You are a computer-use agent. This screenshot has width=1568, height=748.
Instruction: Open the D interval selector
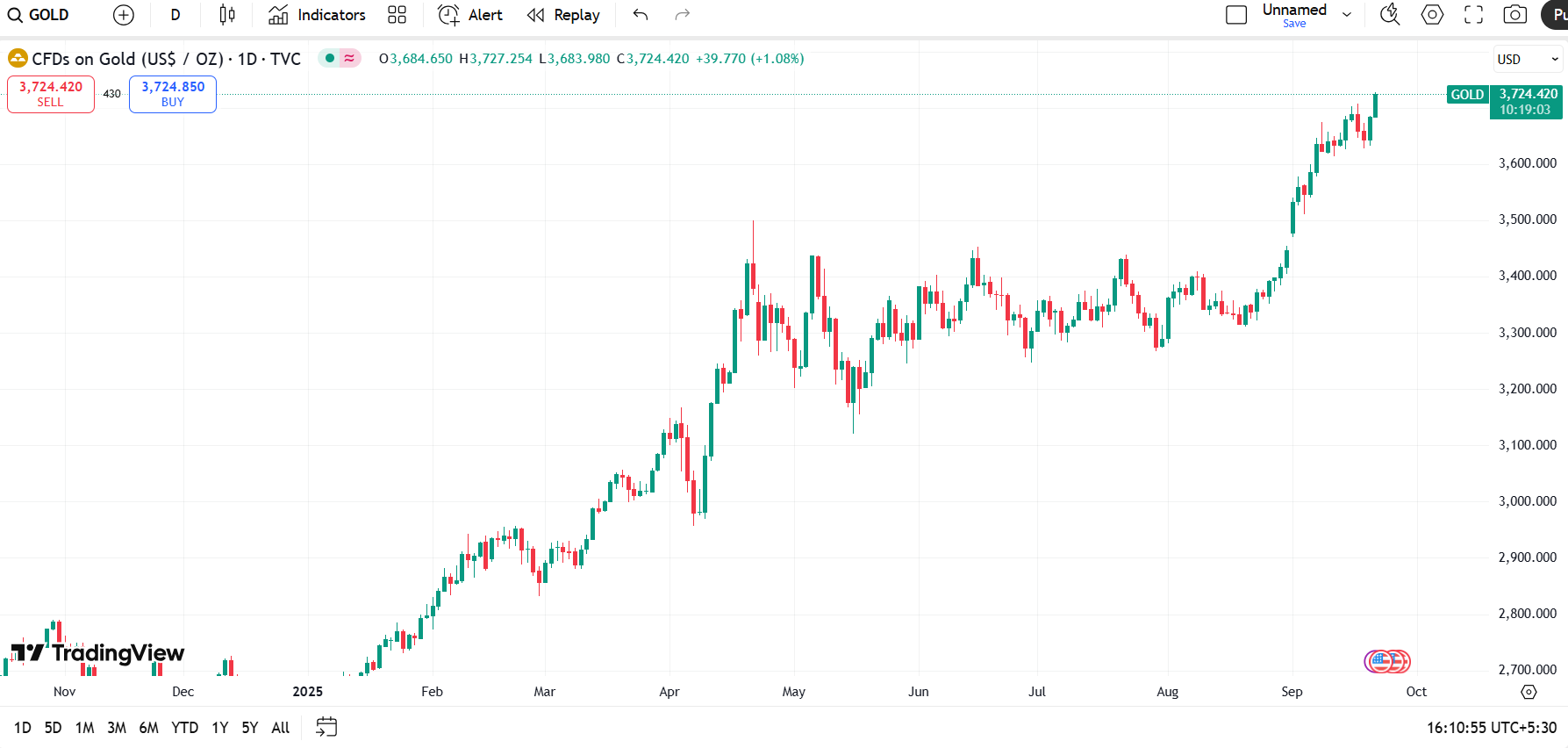(175, 15)
